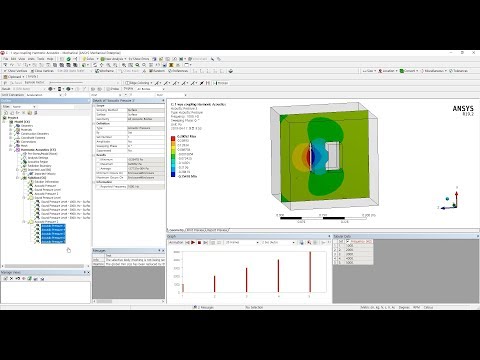Click the Solve toolbar button

88,59
